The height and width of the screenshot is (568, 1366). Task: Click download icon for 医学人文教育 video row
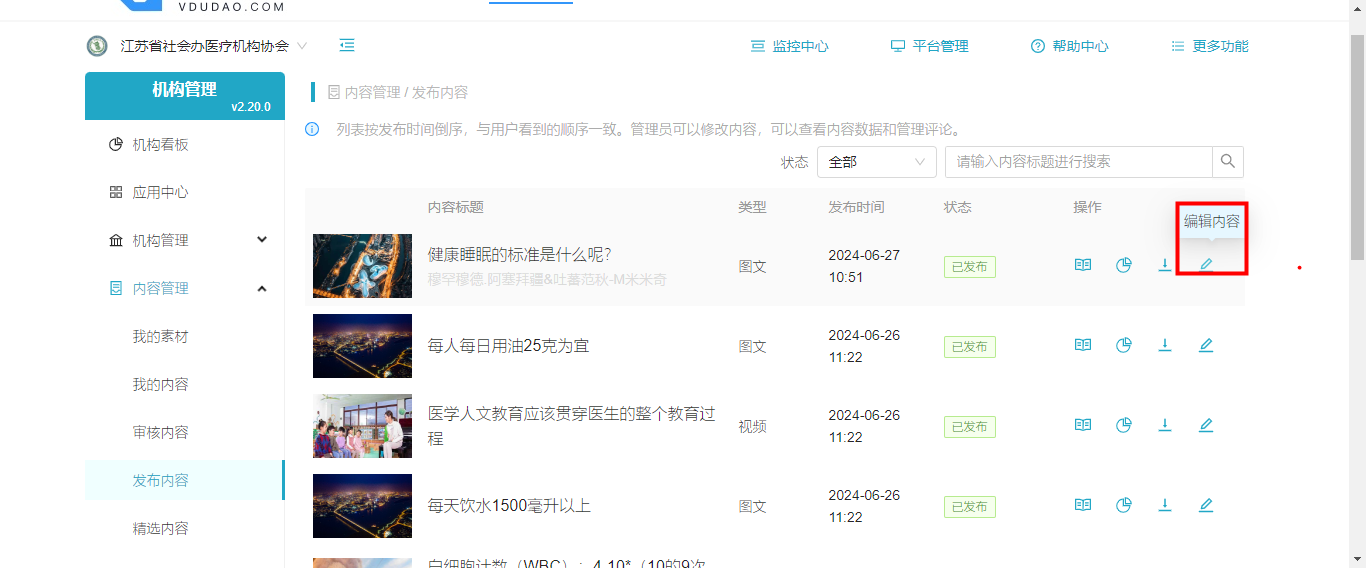pos(1165,425)
